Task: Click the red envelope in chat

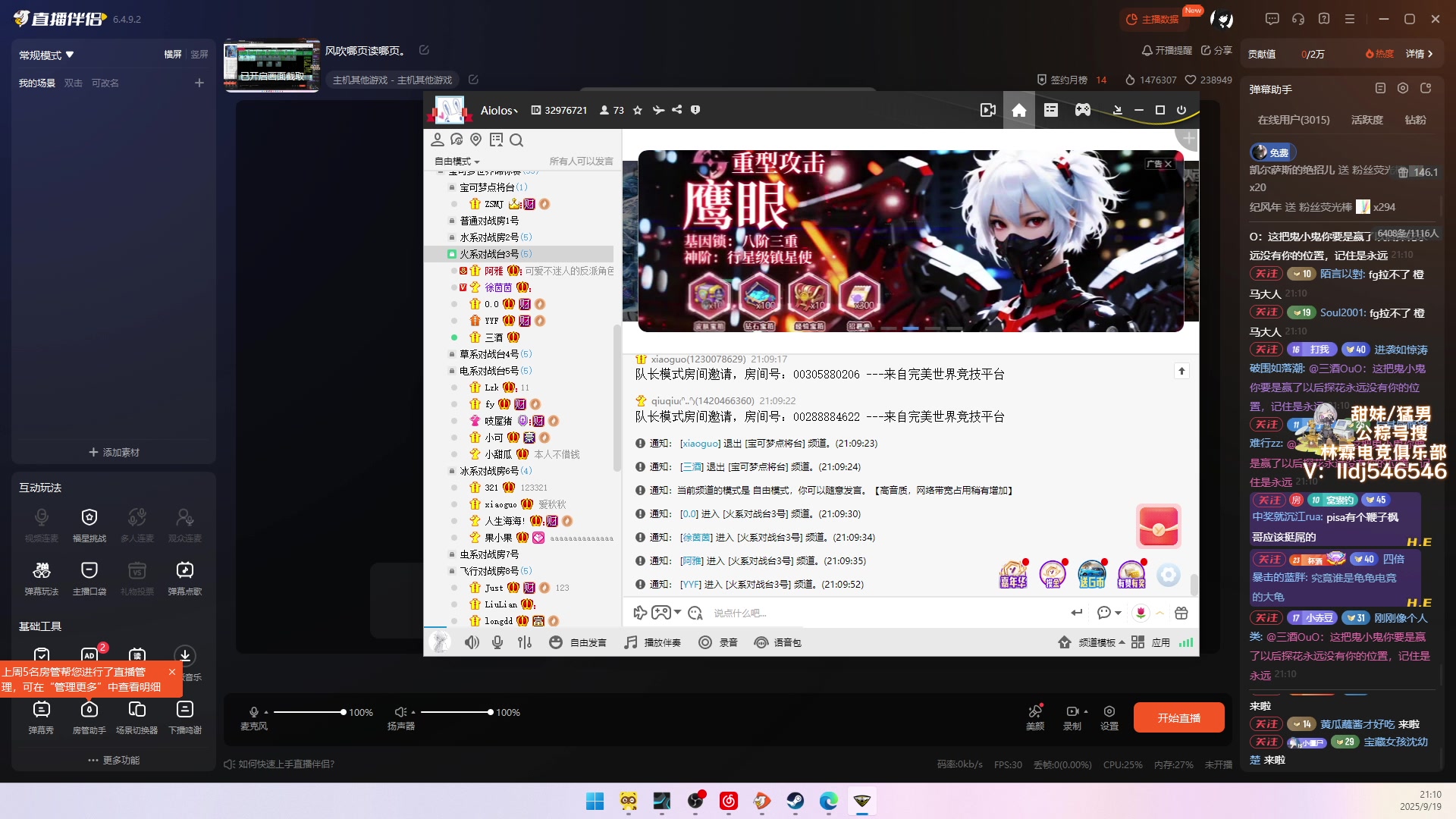Action: click(x=1159, y=526)
